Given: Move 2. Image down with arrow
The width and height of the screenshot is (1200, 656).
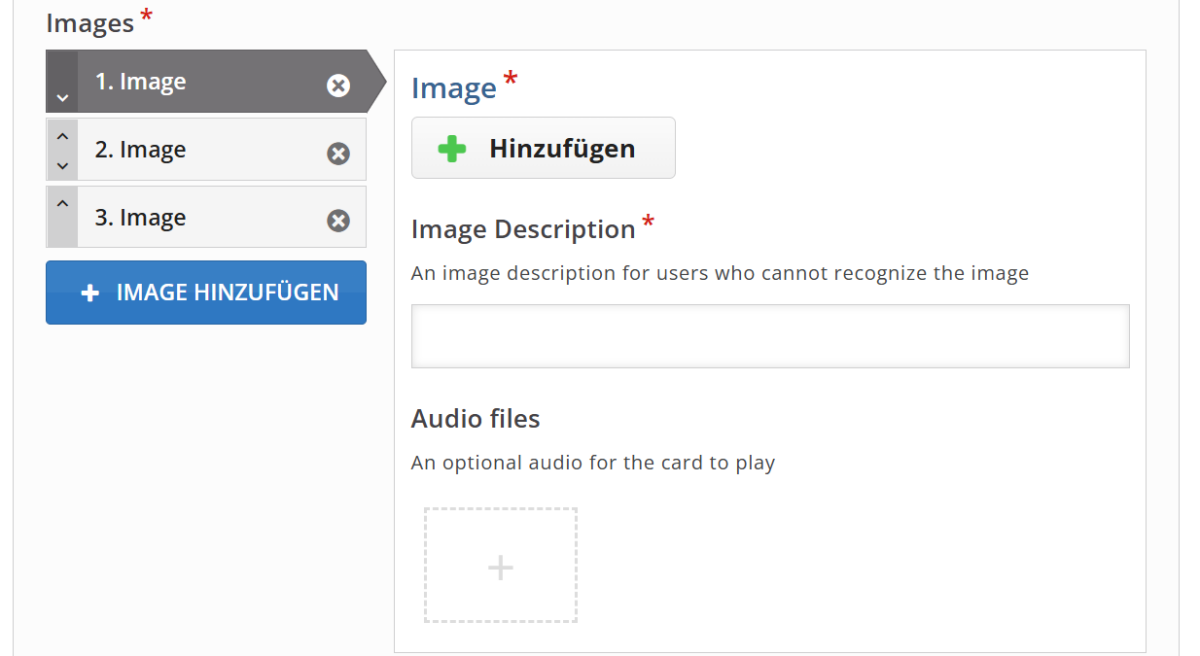Looking at the screenshot, I should click(62, 166).
